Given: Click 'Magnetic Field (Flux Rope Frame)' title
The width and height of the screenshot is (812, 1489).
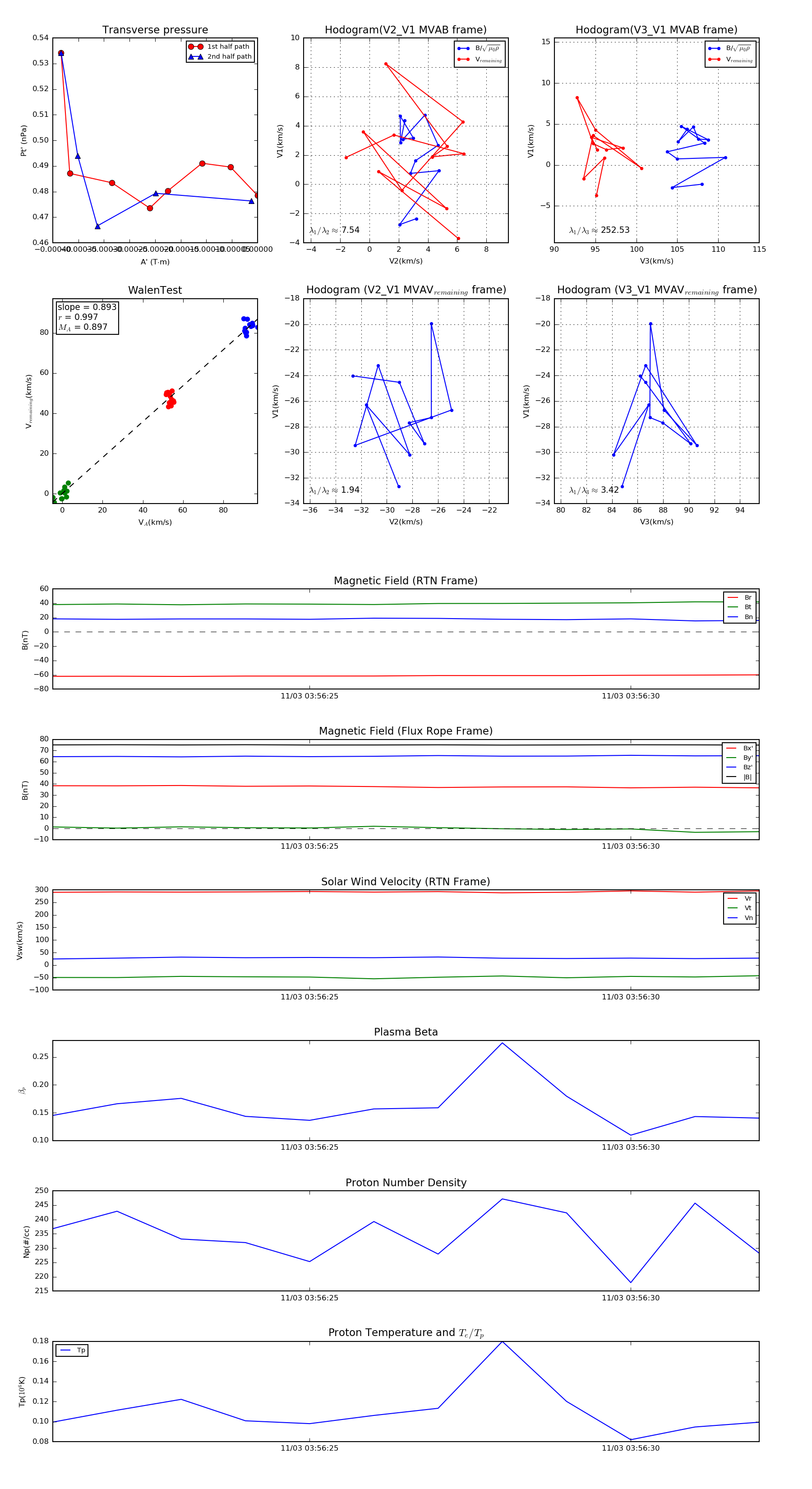Looking at the screenshot, I should pos(406,731).
